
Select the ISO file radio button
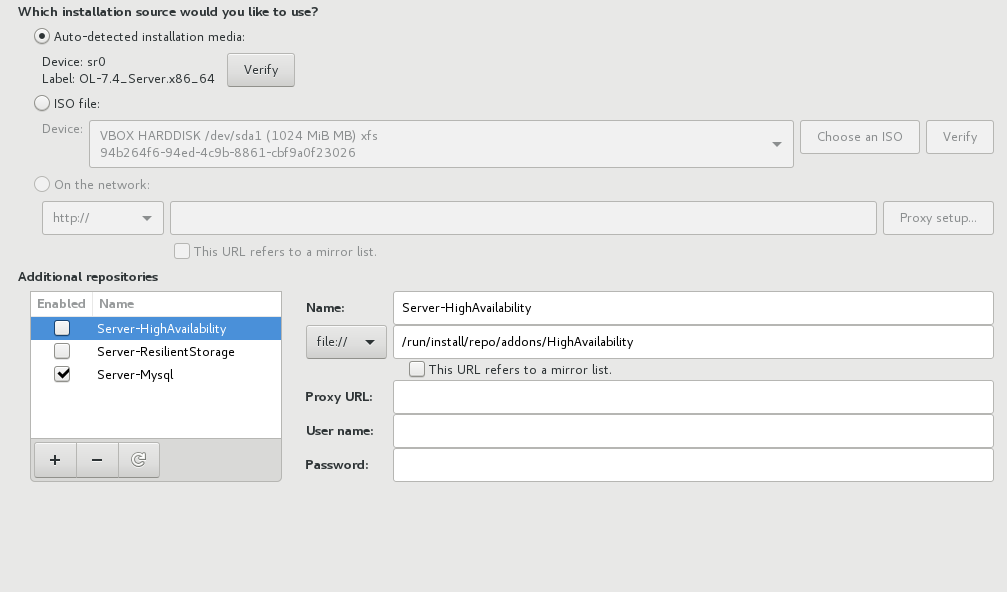(x=42, y=103)
